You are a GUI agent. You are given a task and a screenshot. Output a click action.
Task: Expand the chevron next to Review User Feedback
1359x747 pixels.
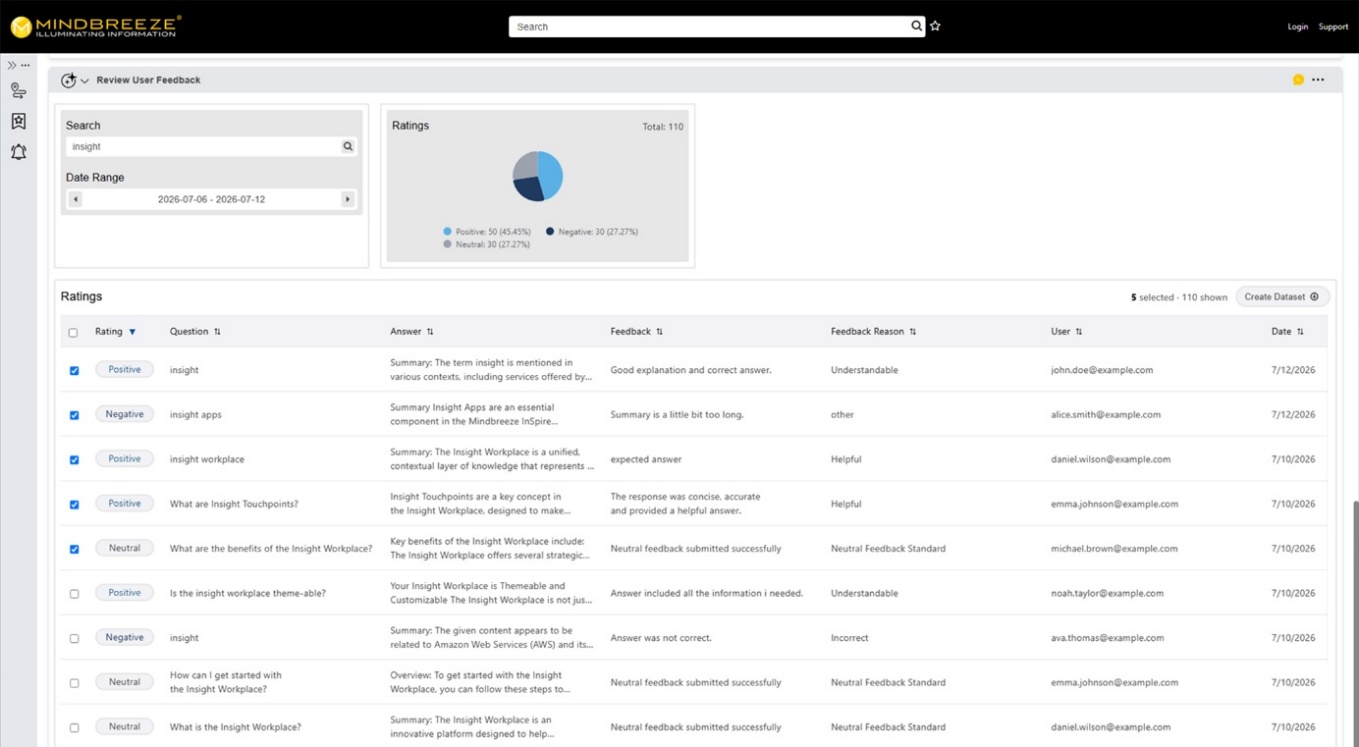click(85, 81)
